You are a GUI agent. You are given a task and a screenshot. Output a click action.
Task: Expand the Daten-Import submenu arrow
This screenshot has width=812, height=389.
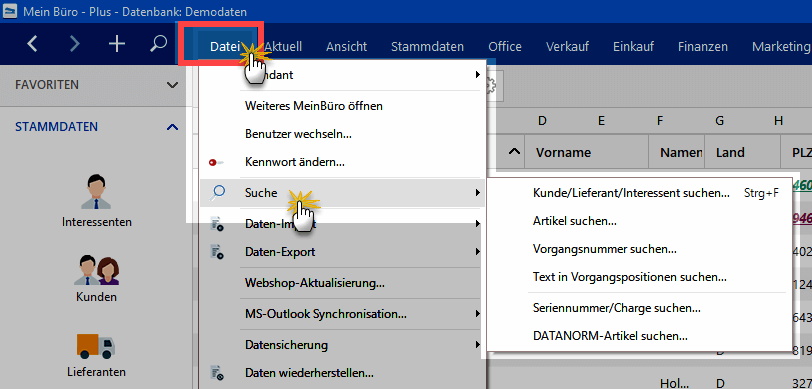click(477, 224)
